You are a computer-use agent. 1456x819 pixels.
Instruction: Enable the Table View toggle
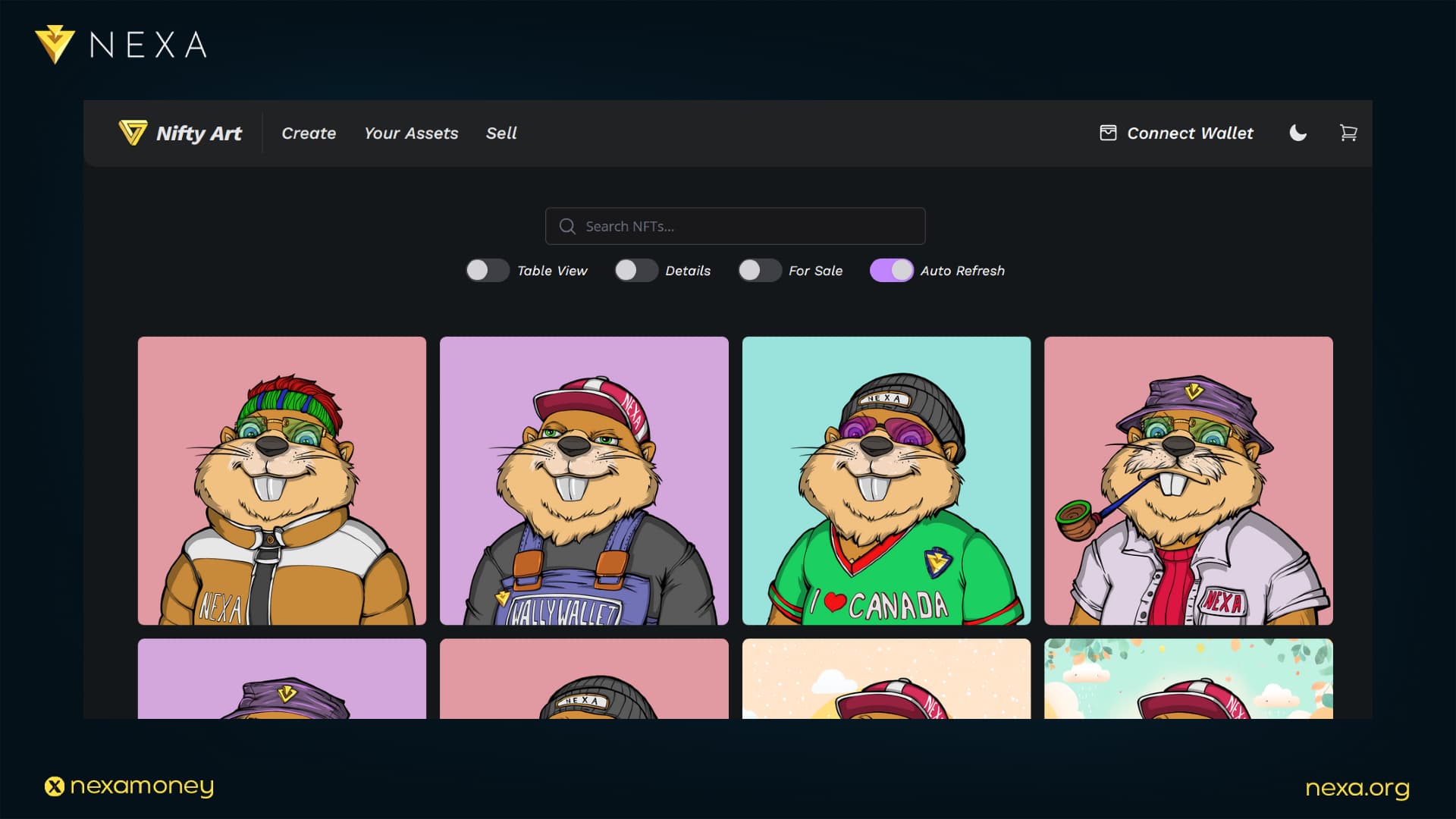487,271
